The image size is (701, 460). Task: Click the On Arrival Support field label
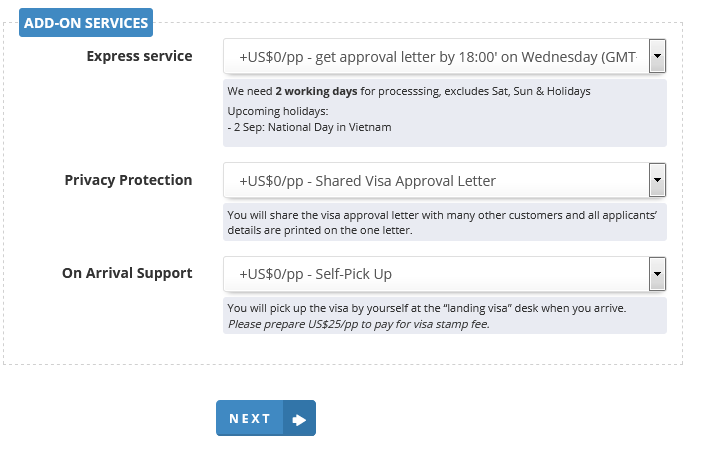pos(127,272)
